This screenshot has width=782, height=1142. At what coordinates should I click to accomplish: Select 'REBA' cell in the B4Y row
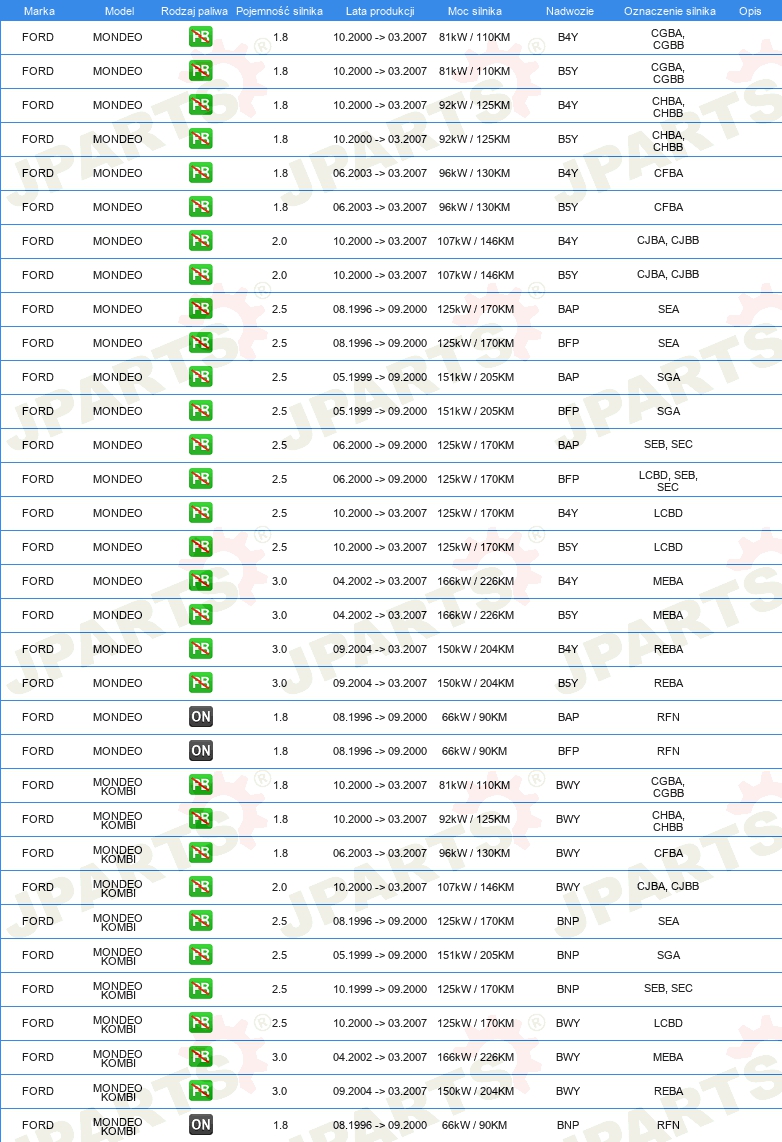pyautogui.click(x=668, y=649)
